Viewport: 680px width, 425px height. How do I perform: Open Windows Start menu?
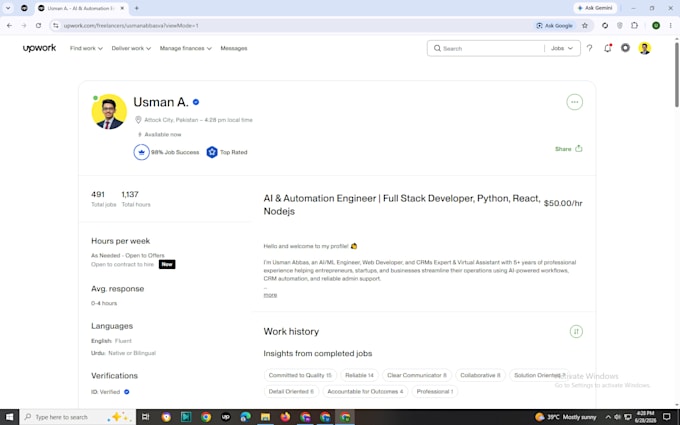coord(9,417)
